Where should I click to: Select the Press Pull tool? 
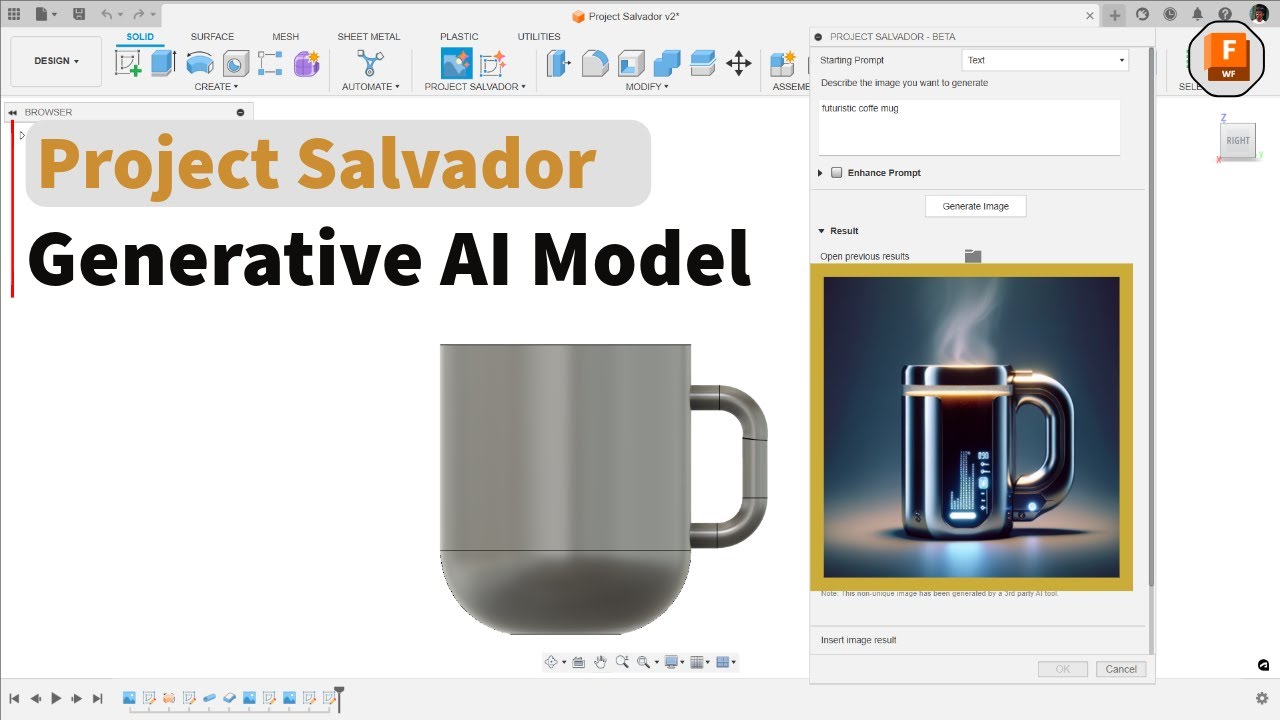[558, 63]
